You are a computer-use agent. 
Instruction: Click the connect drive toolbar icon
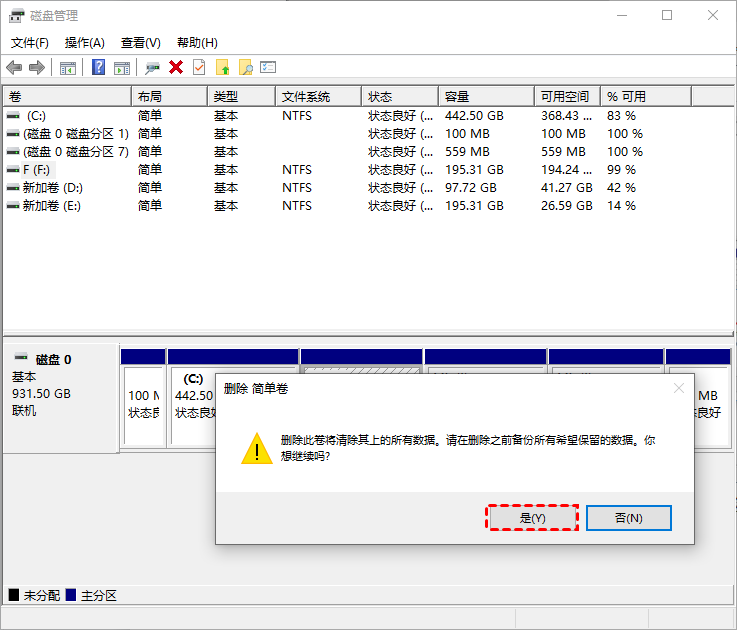point(152,68)
